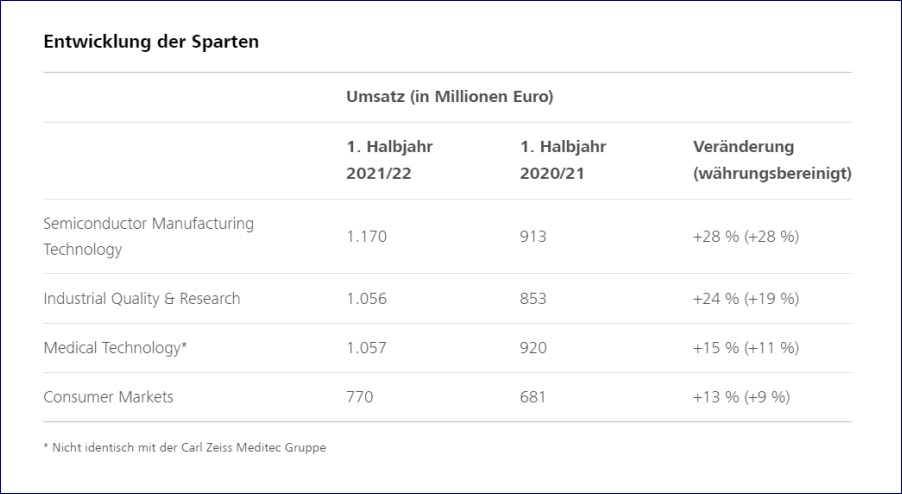Viewport: 902px width, 494px height.
Task: Click the "Umsatz (in Millionen Euro)" header
Action: (x=450, y=97)
